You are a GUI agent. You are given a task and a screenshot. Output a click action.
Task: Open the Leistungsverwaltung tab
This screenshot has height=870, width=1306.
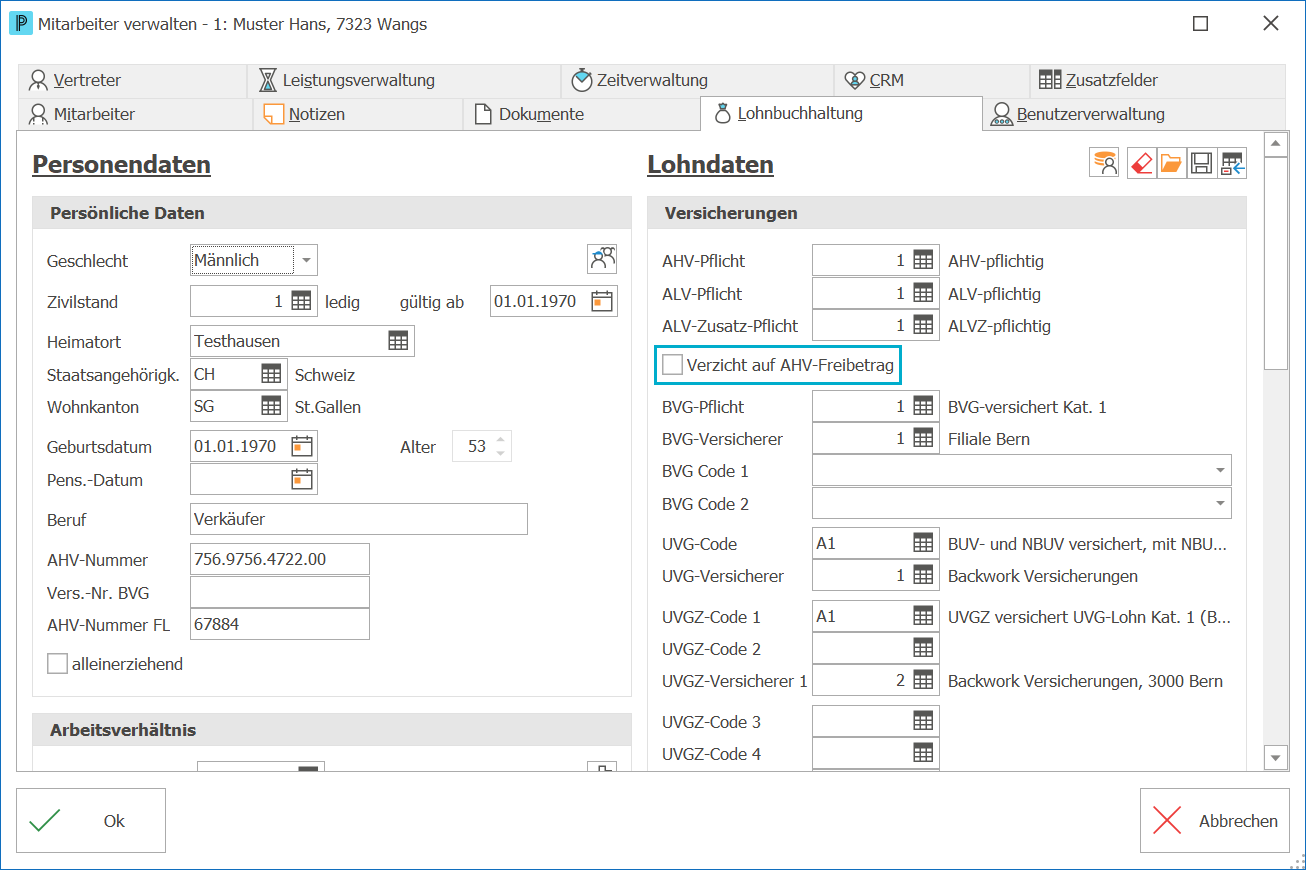pos(404,80)
